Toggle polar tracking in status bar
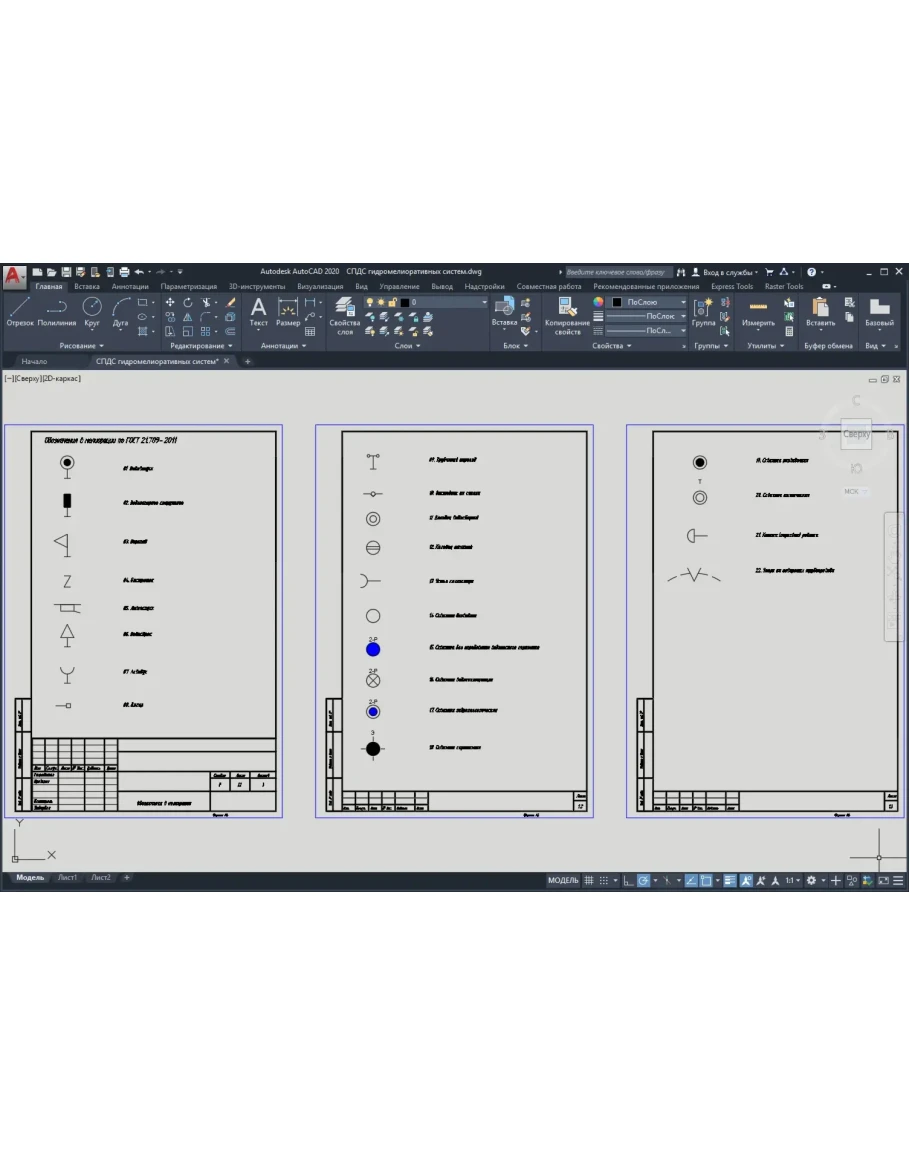This screenshot has width=910, height=1155. click(x=644, y=880)
